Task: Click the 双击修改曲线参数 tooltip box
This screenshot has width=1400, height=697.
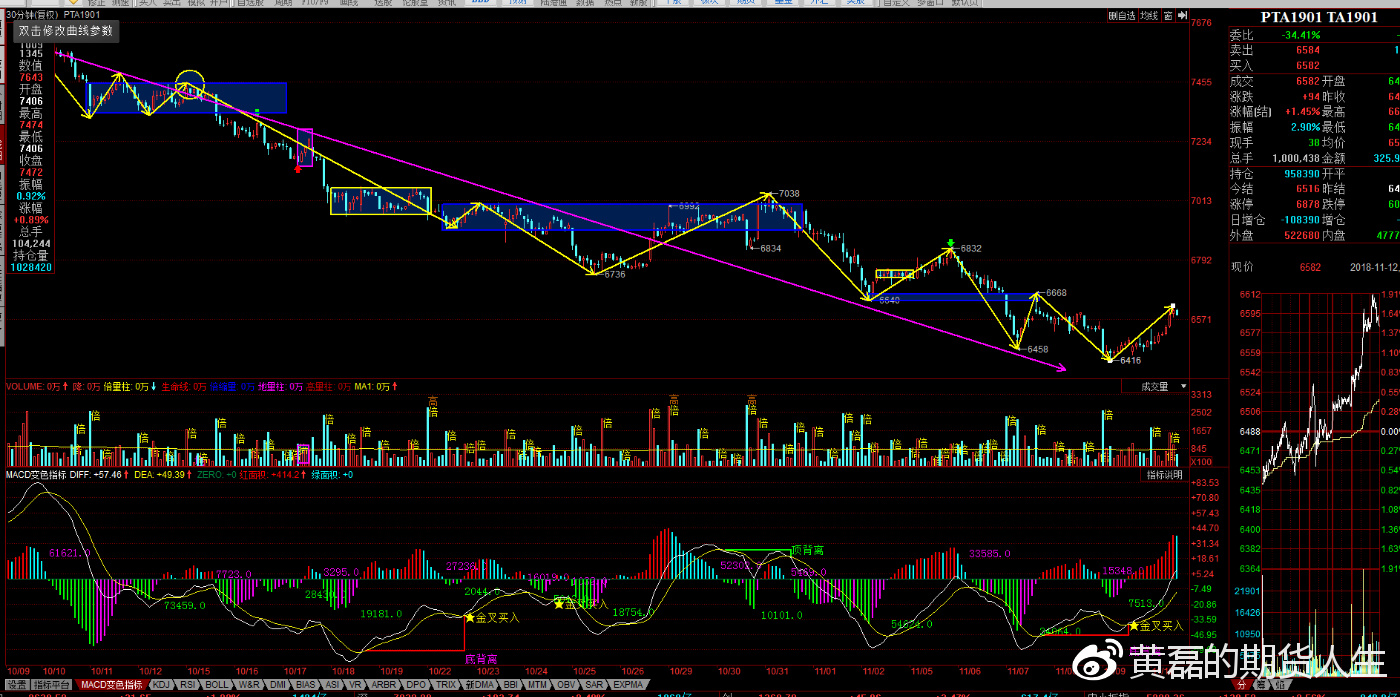Action: [x=66, y=31]
